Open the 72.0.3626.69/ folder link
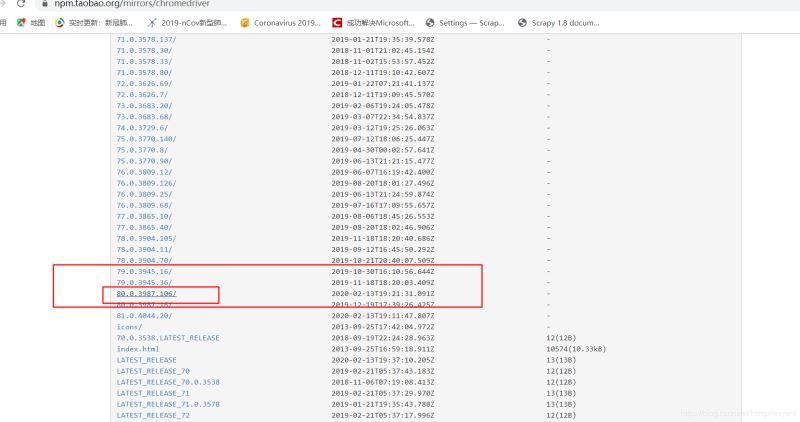This screenshot has height=422, width=800. pos(144,84)
